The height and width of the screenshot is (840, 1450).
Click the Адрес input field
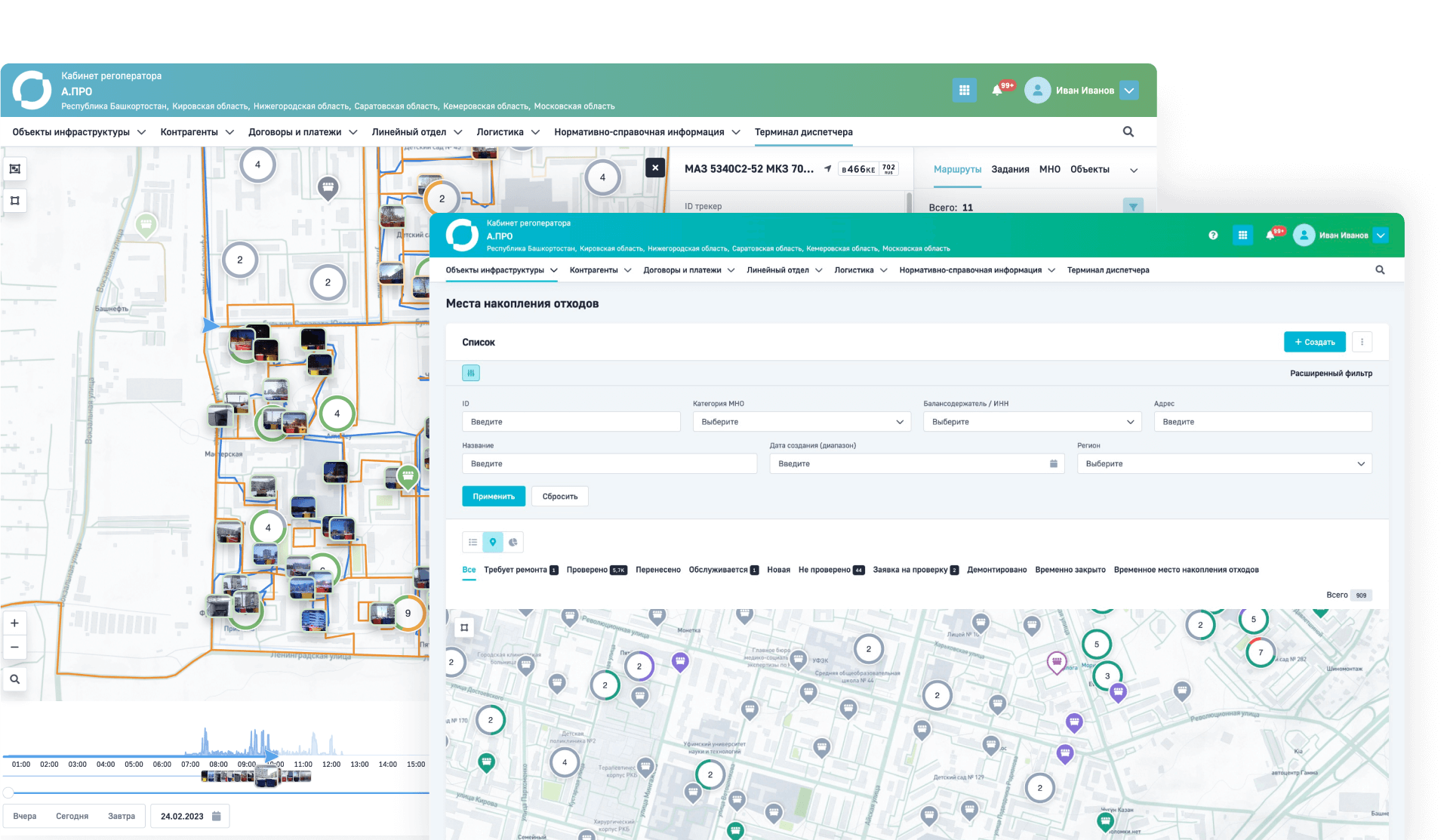click(1262, 422)
